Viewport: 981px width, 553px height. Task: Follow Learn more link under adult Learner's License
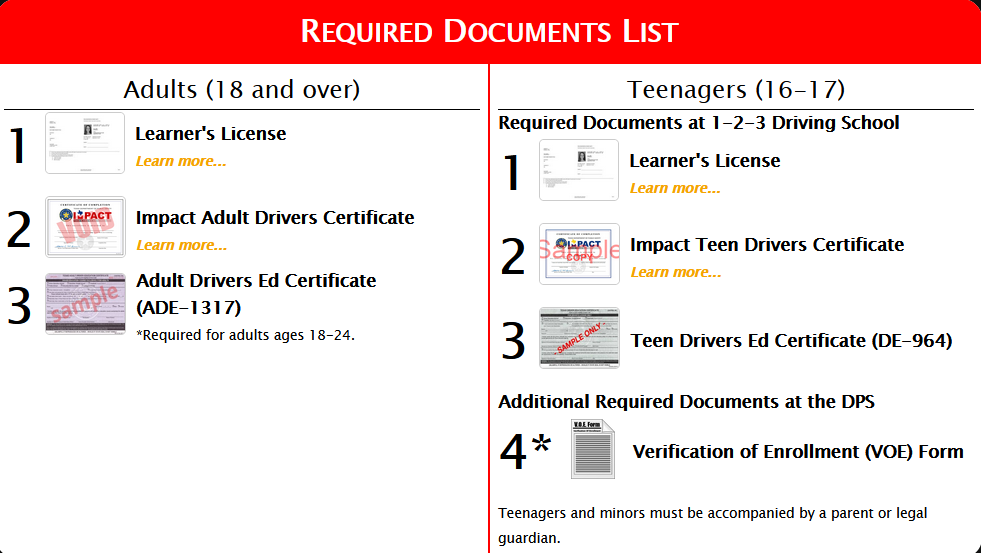pyautogui.click(x=181, y=161)
